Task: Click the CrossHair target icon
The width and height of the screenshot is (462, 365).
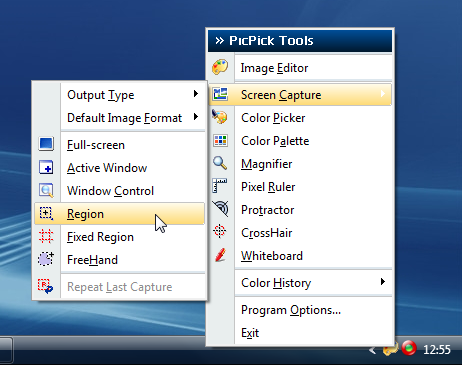Action: [220, 231]
